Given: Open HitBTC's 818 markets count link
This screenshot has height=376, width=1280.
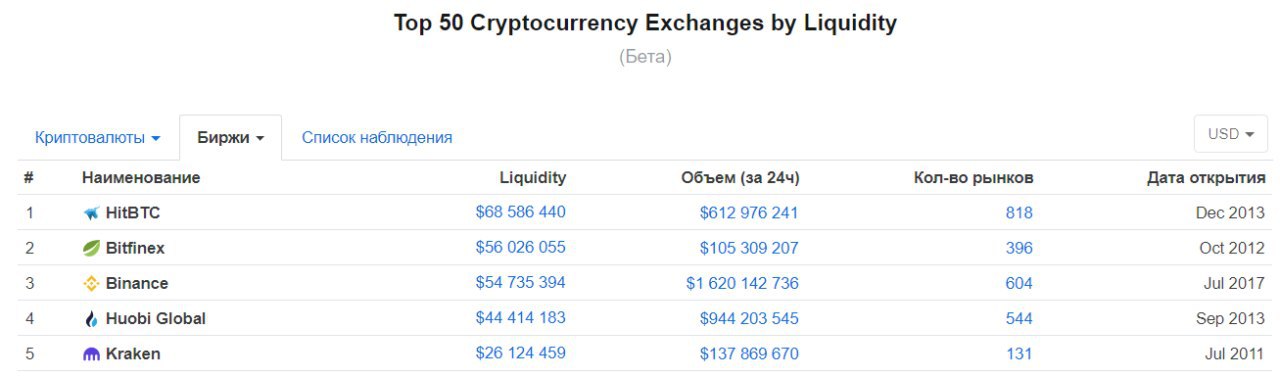Looking at the screenshot, I should click(1019, 213).
